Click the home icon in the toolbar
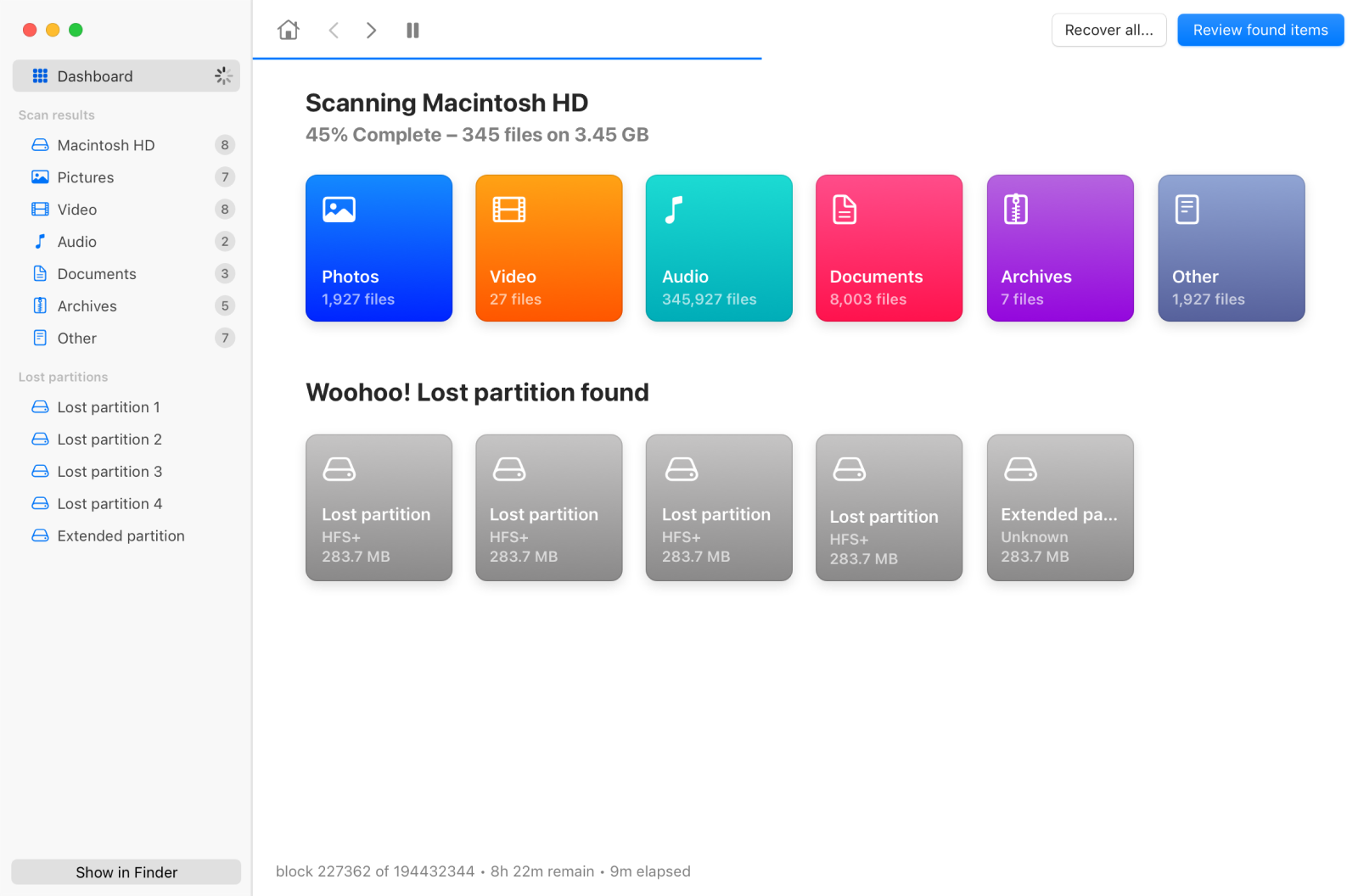The width and height of the screenshot is (1358, 896). [288, 30]
